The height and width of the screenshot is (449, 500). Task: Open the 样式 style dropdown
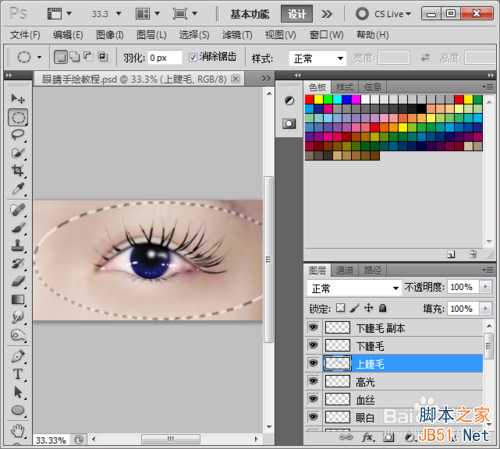click(x=318, y=58)
